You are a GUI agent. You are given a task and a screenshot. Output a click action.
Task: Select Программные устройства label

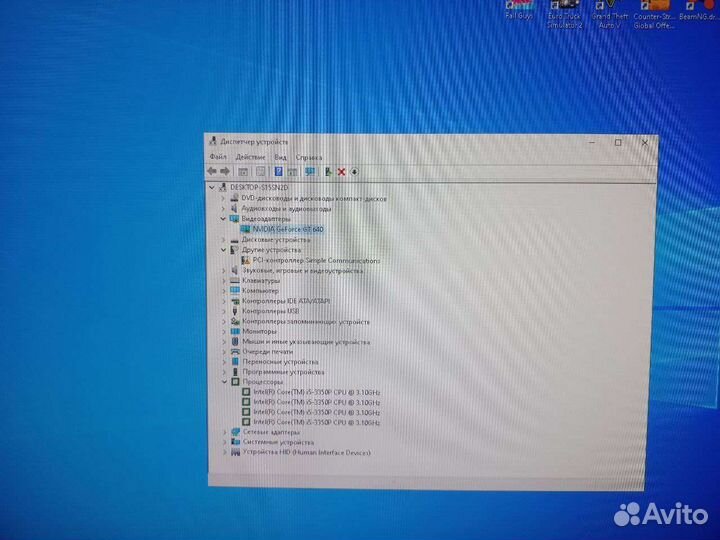pos(283,372)
